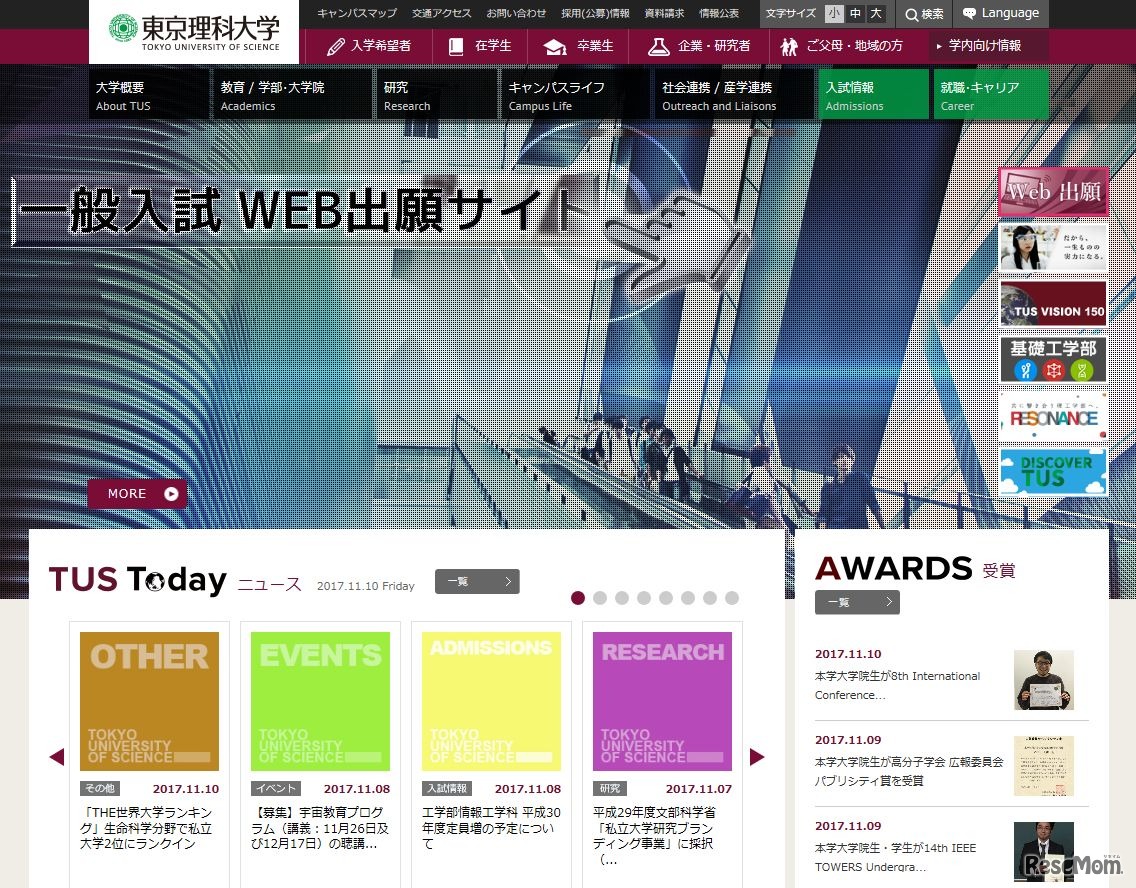
Task: Open the DISCOVER TUS side banner
Action: 1053,472
